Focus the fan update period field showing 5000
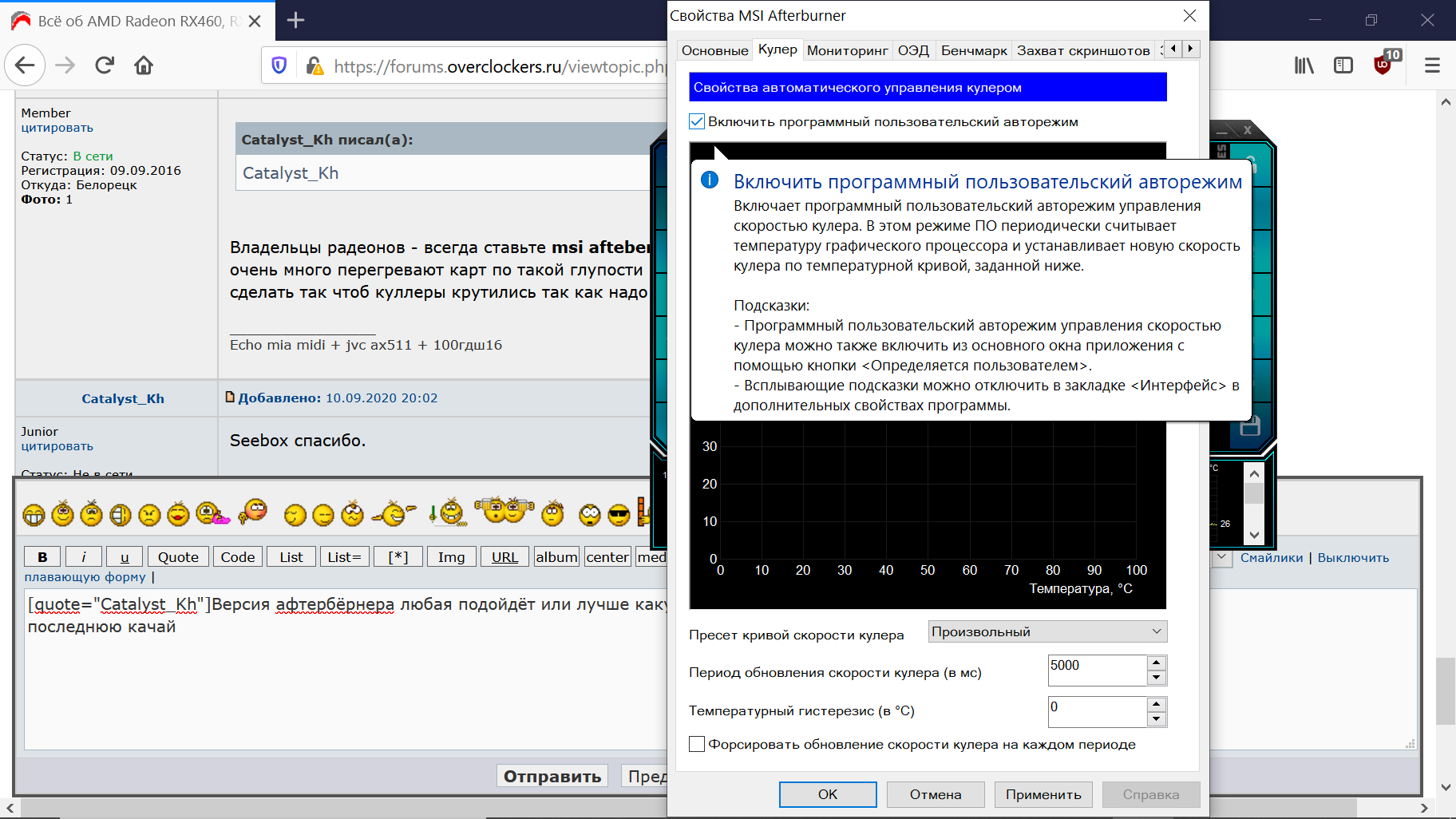Viewport: 1456px width, 819px height. (x=1098, y=671)
